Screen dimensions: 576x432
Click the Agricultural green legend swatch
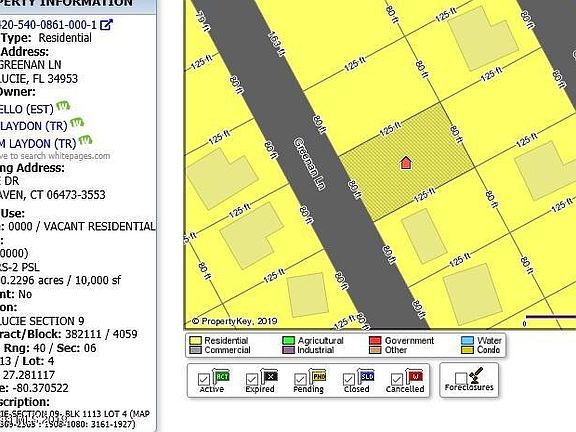(x=288, y=341)
